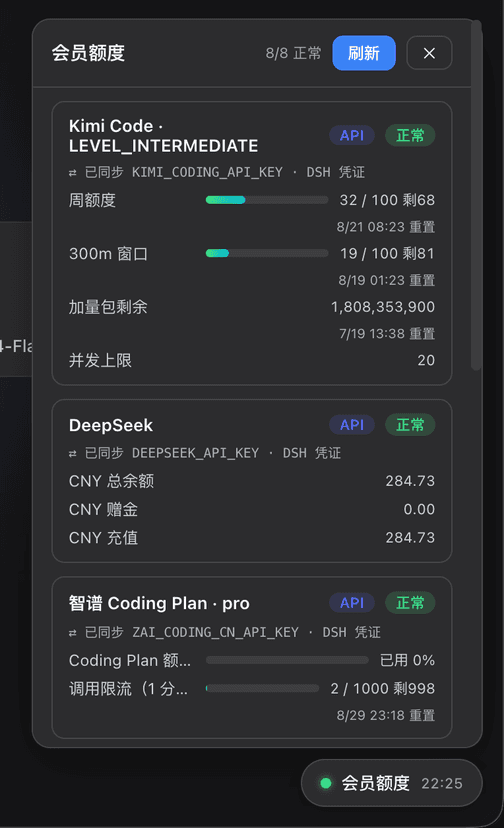The image size is (504, 828).
Task: Click the DeepSeek 正常 status badge
Action: pyautogui.click(x=410, y=425)
